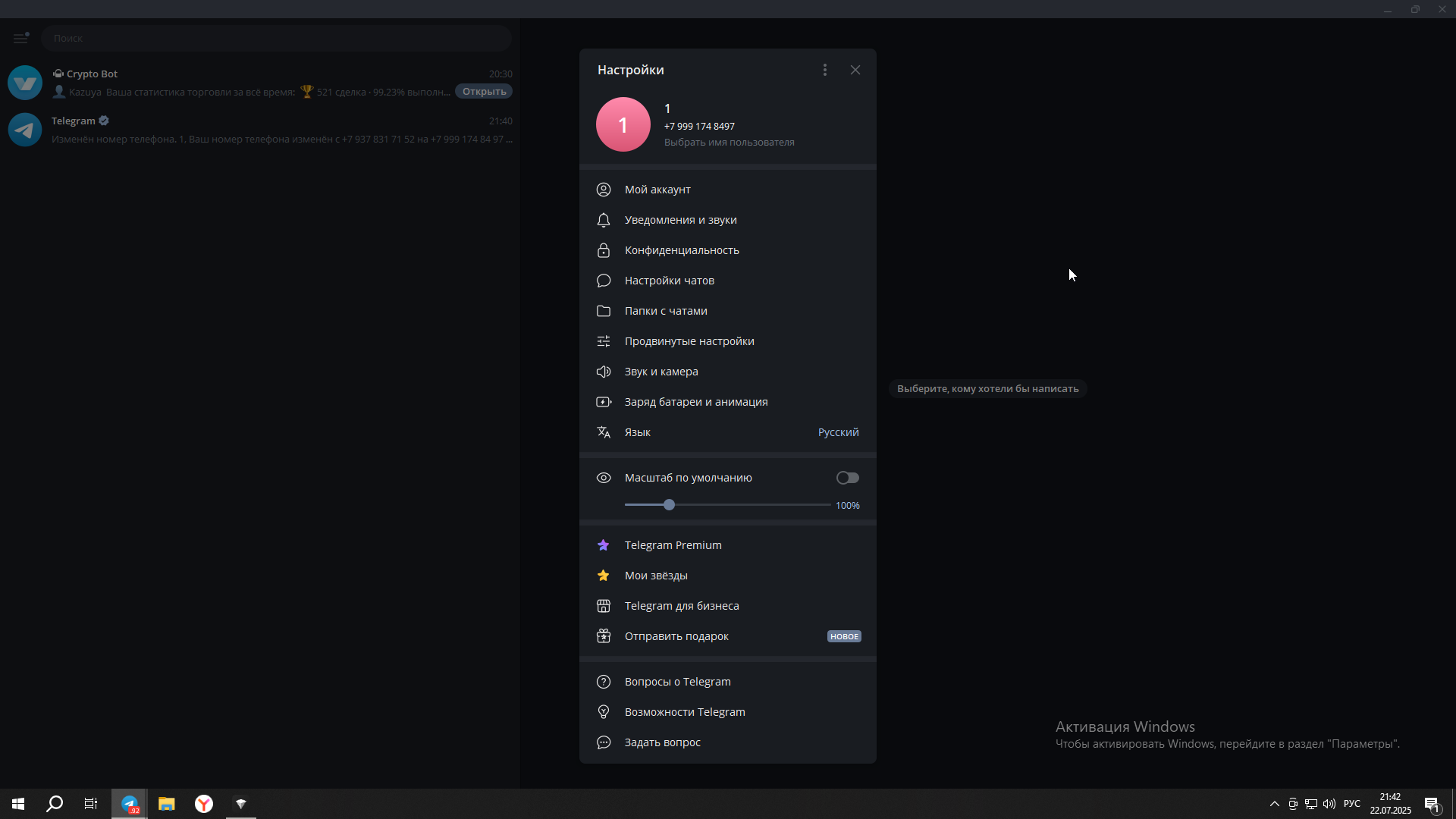Click Задать вопрос entry
The height and width of the screenshot is (819, 1456).
728,742
